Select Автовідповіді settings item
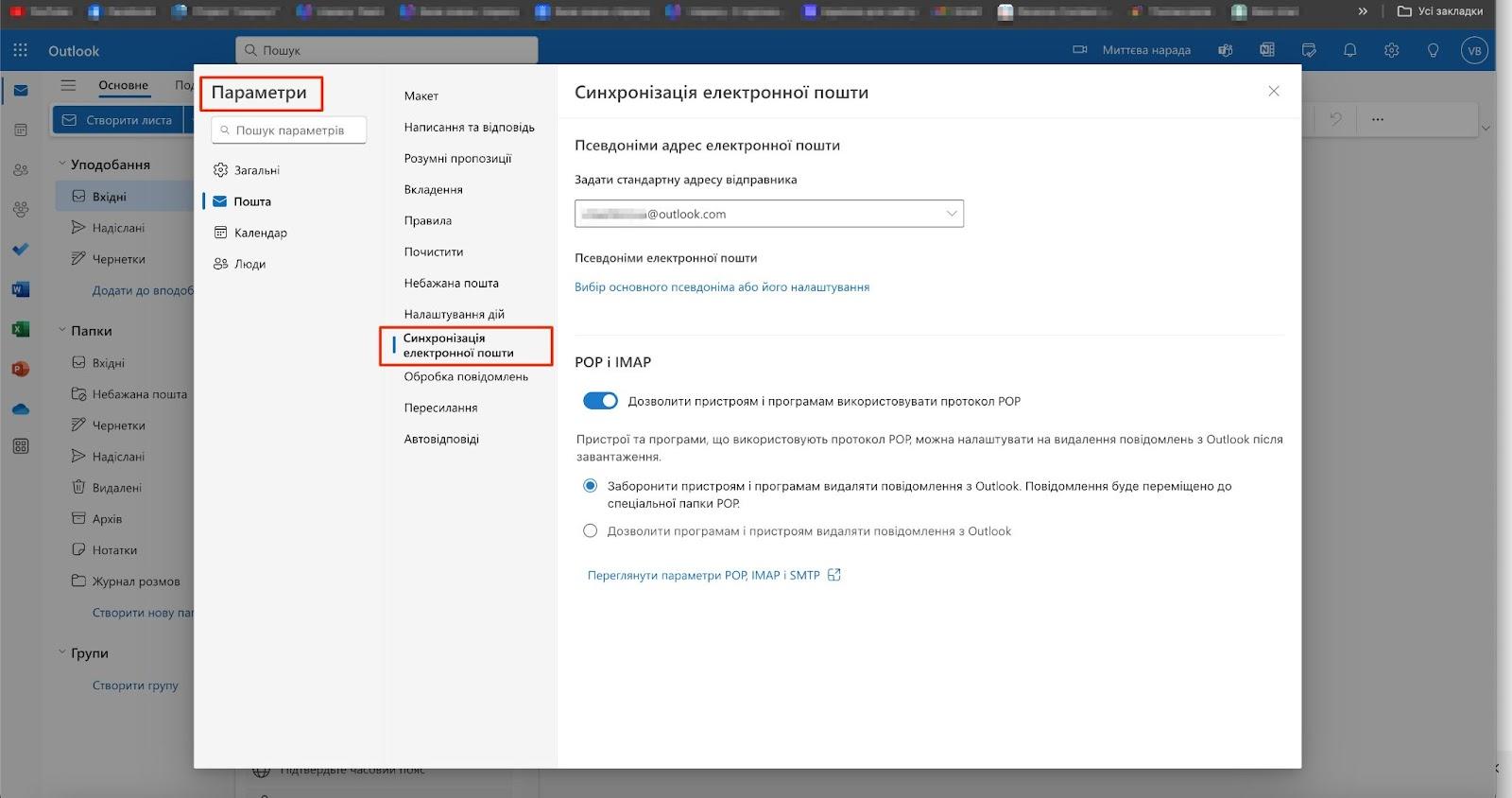Viewport: 1512px width, 798px height. [x=442, y=439]
